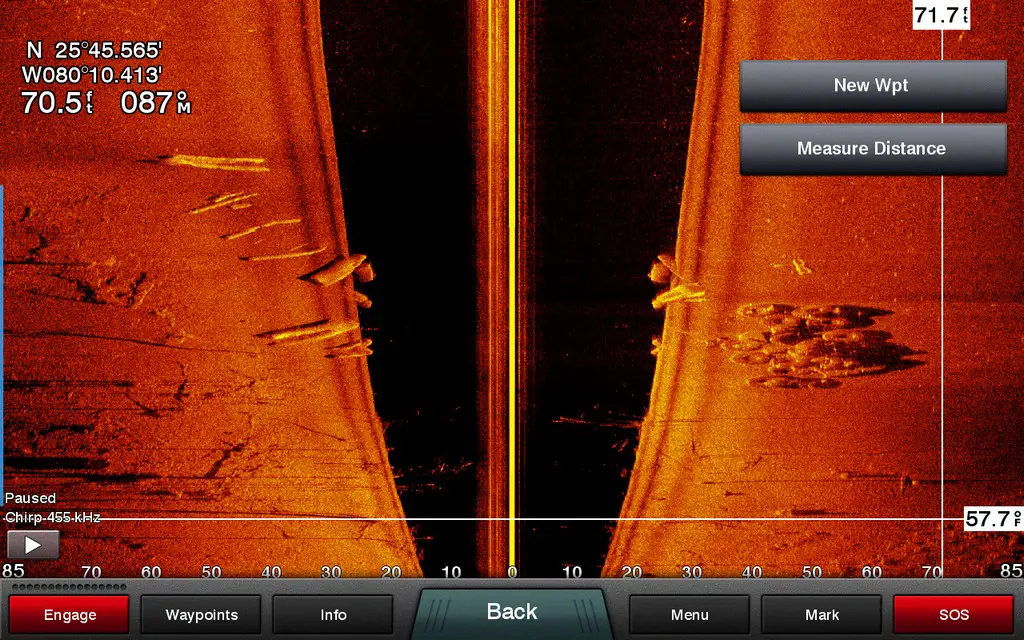This screenshot has width=1024, height=640.
Task: Select the GPS coordinates readout
Action: pos(94,62)
